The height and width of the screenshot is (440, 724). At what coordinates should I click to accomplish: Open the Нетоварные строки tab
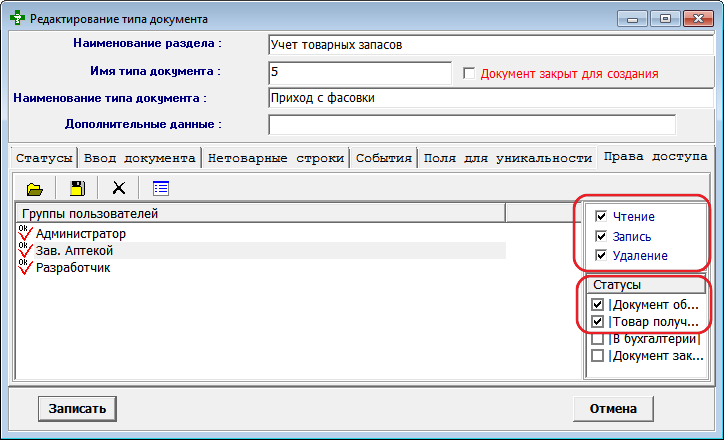(x=276, y=158)
